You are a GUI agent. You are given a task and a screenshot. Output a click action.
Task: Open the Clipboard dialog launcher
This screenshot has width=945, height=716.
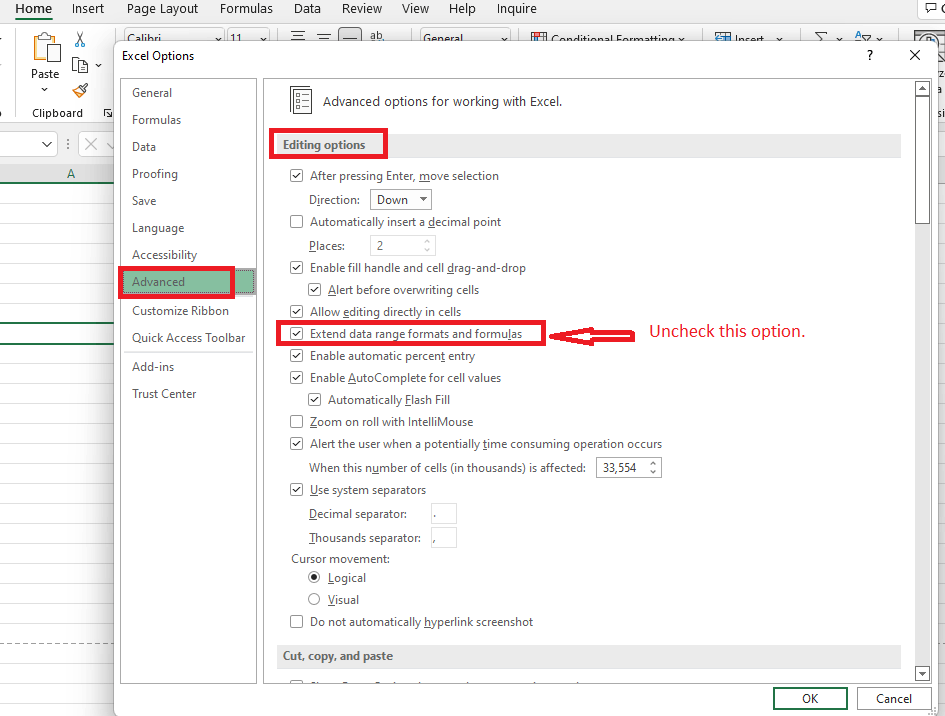click(x=108, y=113)
